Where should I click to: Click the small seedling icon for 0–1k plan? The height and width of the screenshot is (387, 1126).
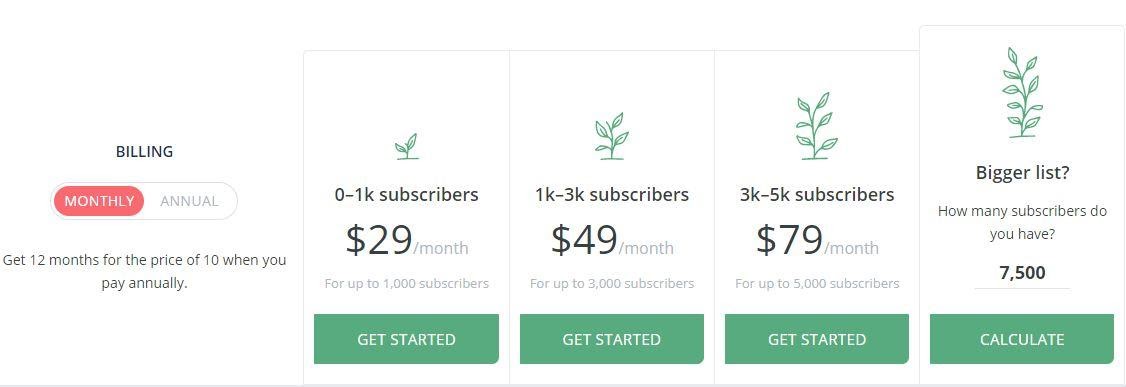point(406,146)
